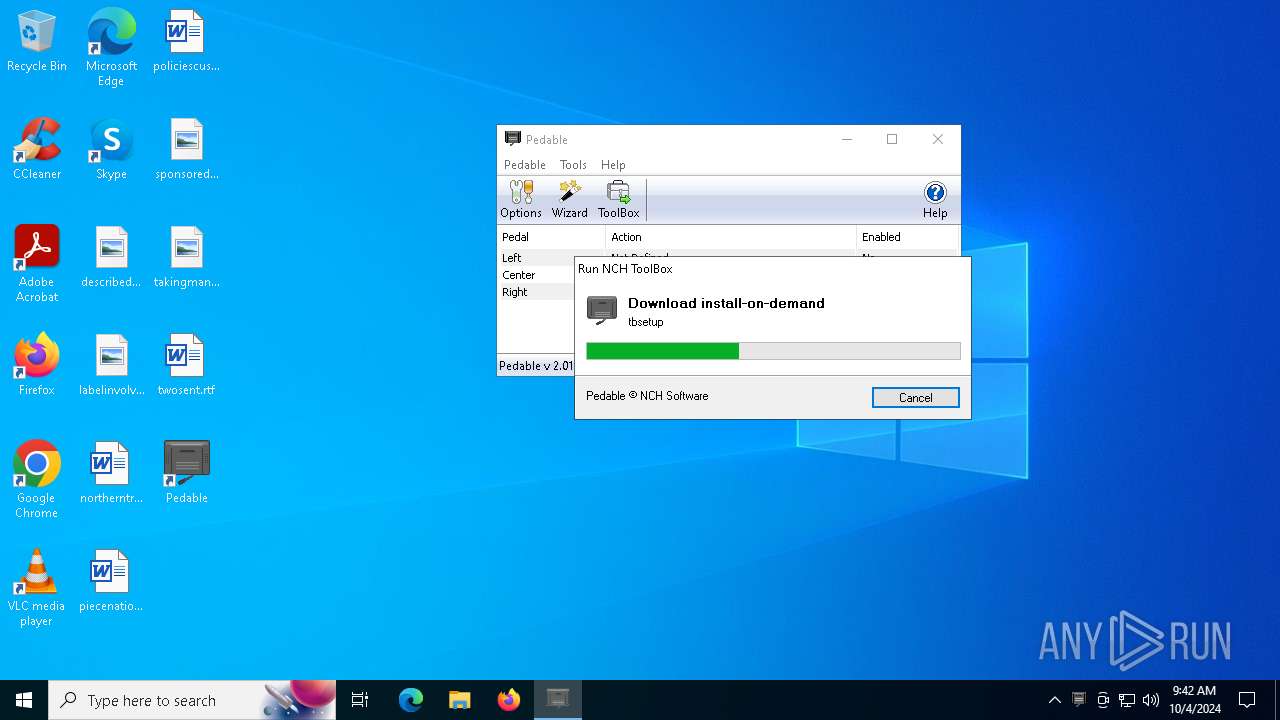Select the Adobe Acrobat desktop shortcut

[x=37, y=264]
